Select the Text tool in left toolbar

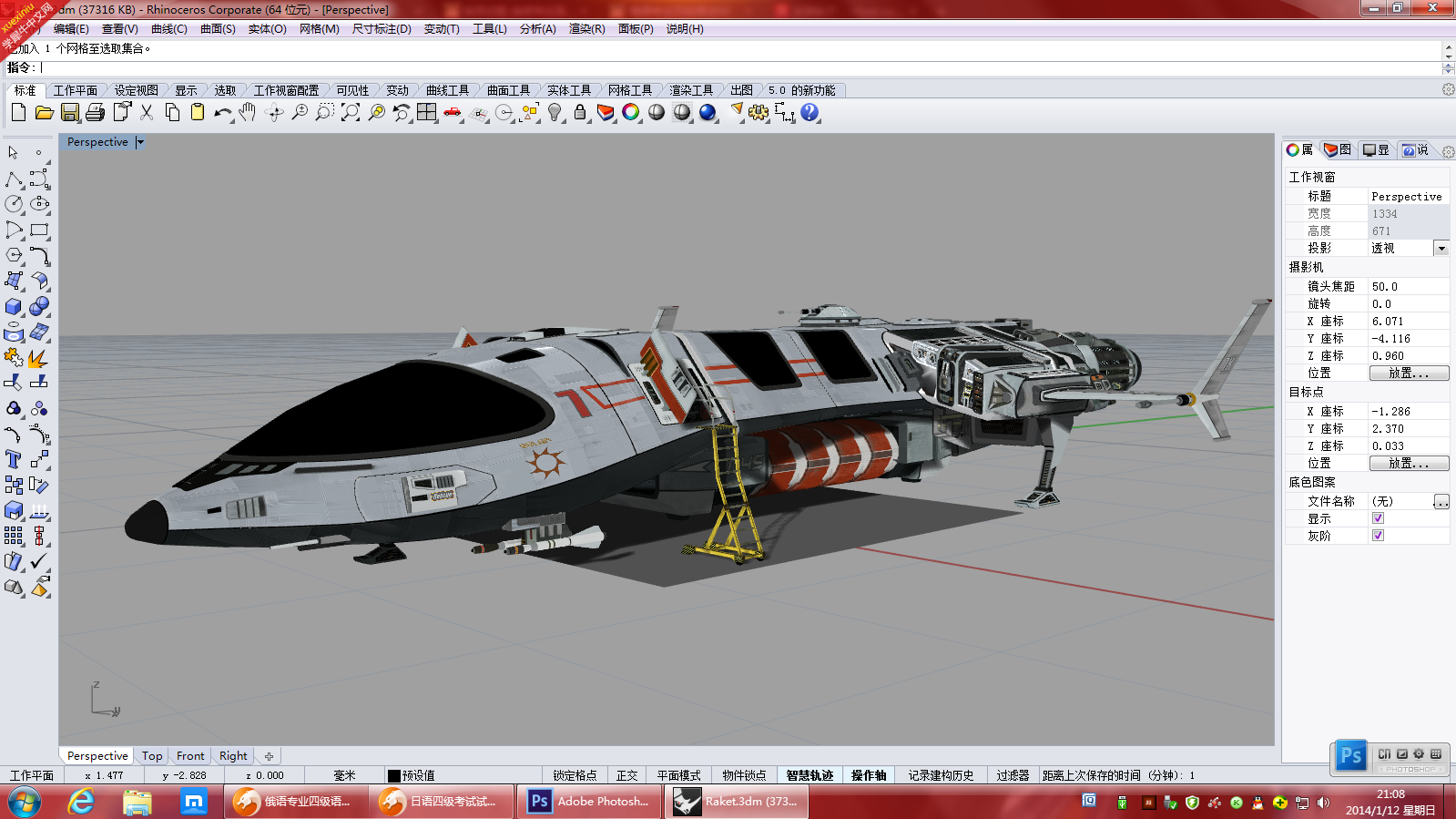tap(14, 459)
